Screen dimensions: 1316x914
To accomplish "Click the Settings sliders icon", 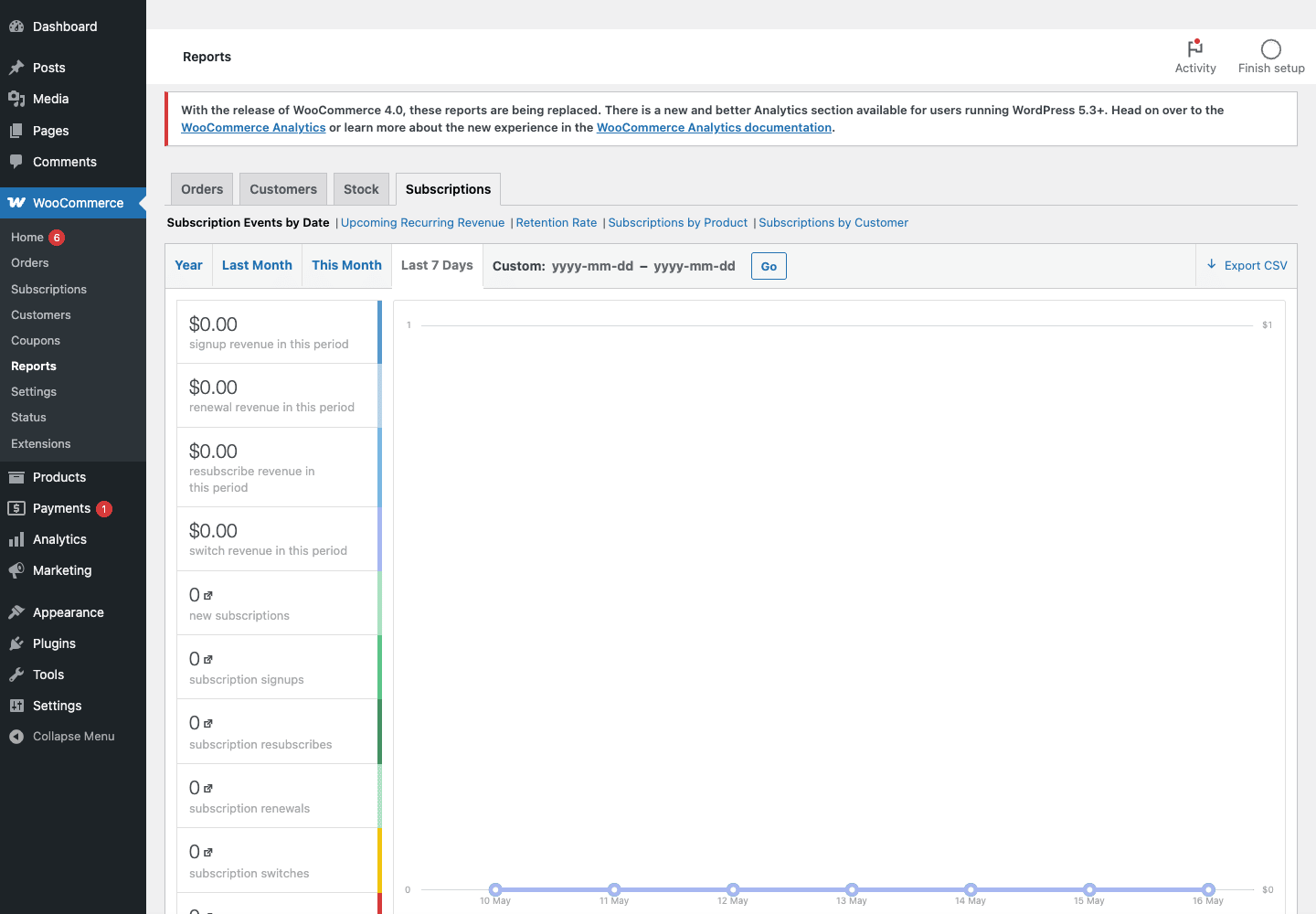I will click(16, 706).
